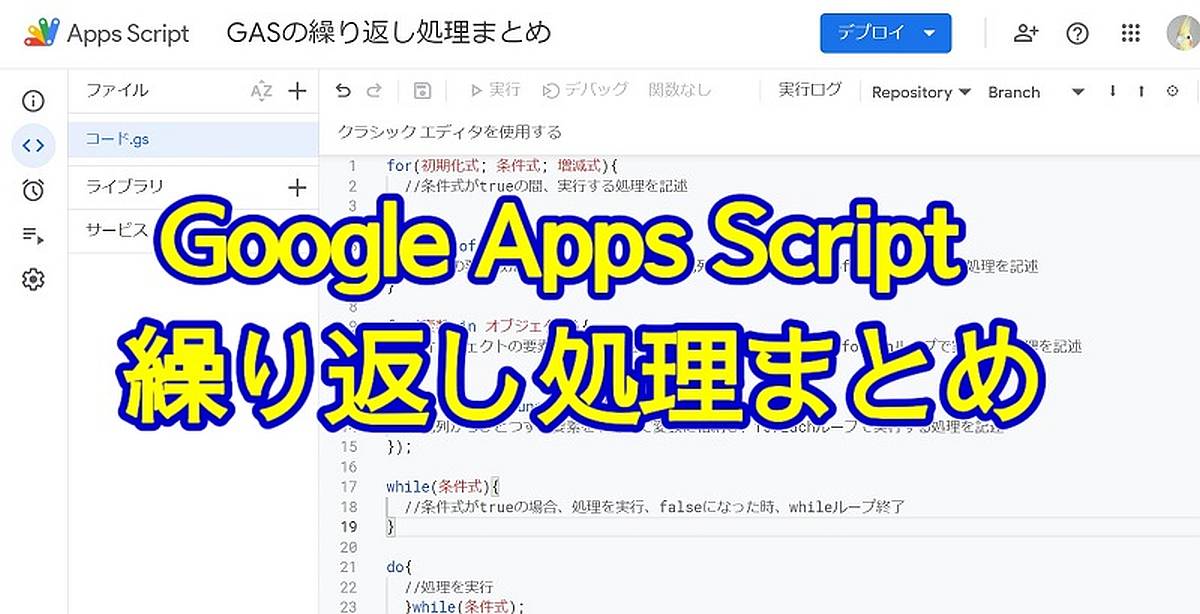Undo the last edit
The width and height of the screenshot is (1200, 614).
pos(345,90)
